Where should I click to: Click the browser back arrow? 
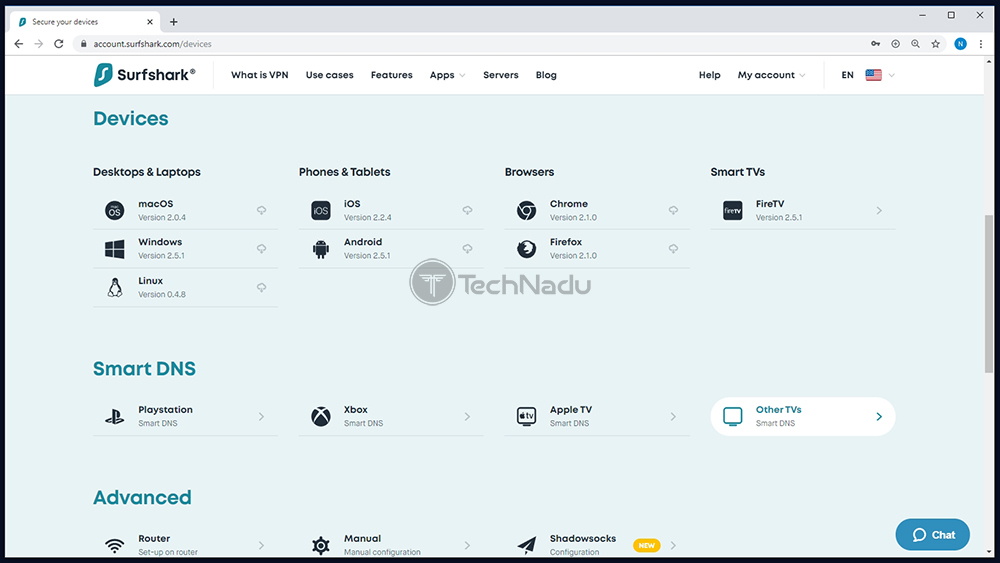(18, 43)
